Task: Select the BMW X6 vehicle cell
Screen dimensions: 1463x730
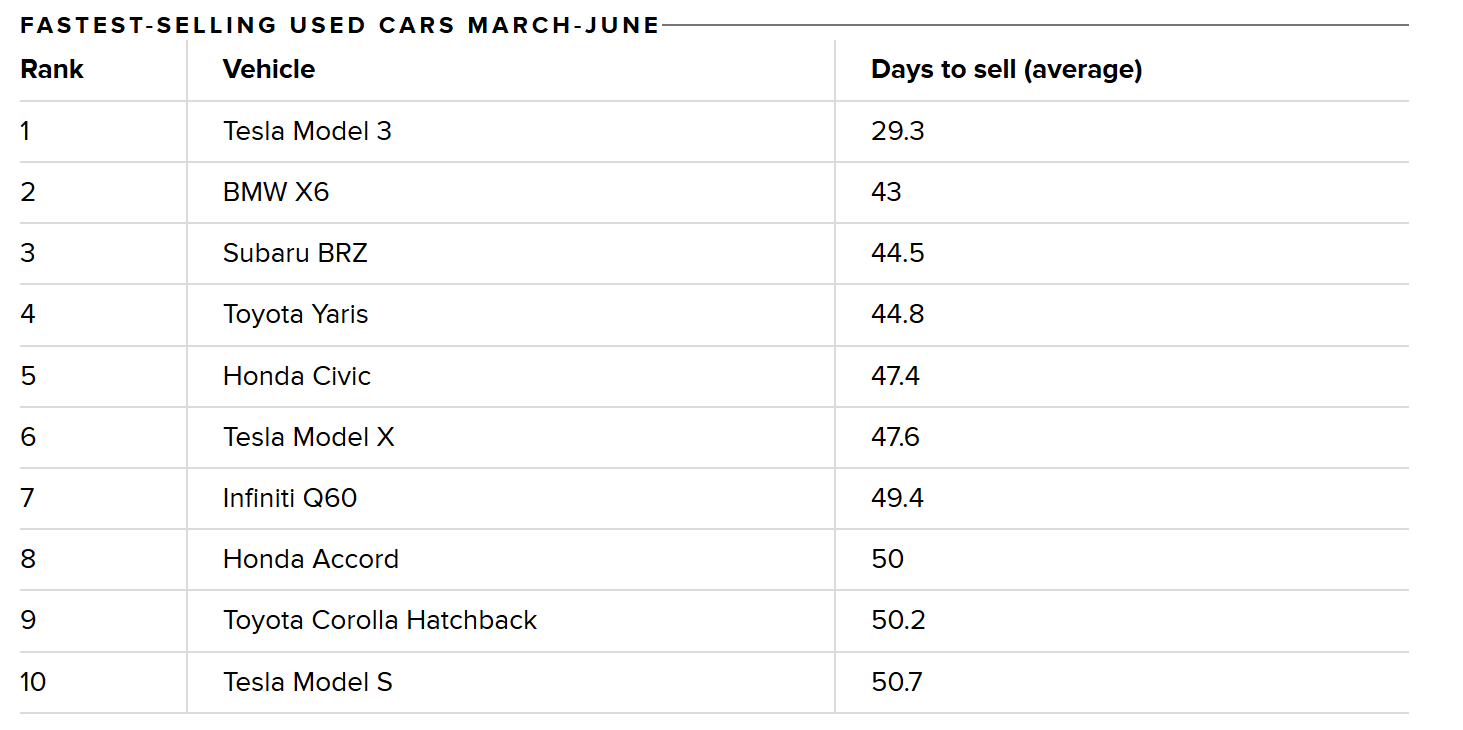Action: (x=276, y=192)
